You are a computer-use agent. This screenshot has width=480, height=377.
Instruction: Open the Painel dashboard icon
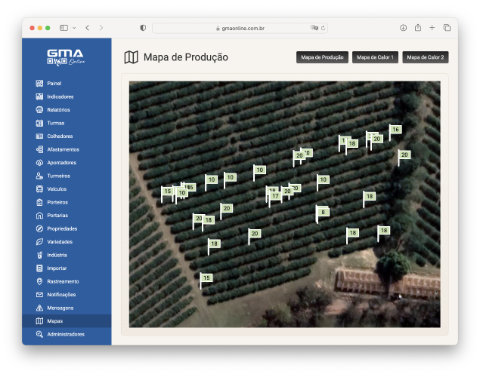click(x=39, y=83)
